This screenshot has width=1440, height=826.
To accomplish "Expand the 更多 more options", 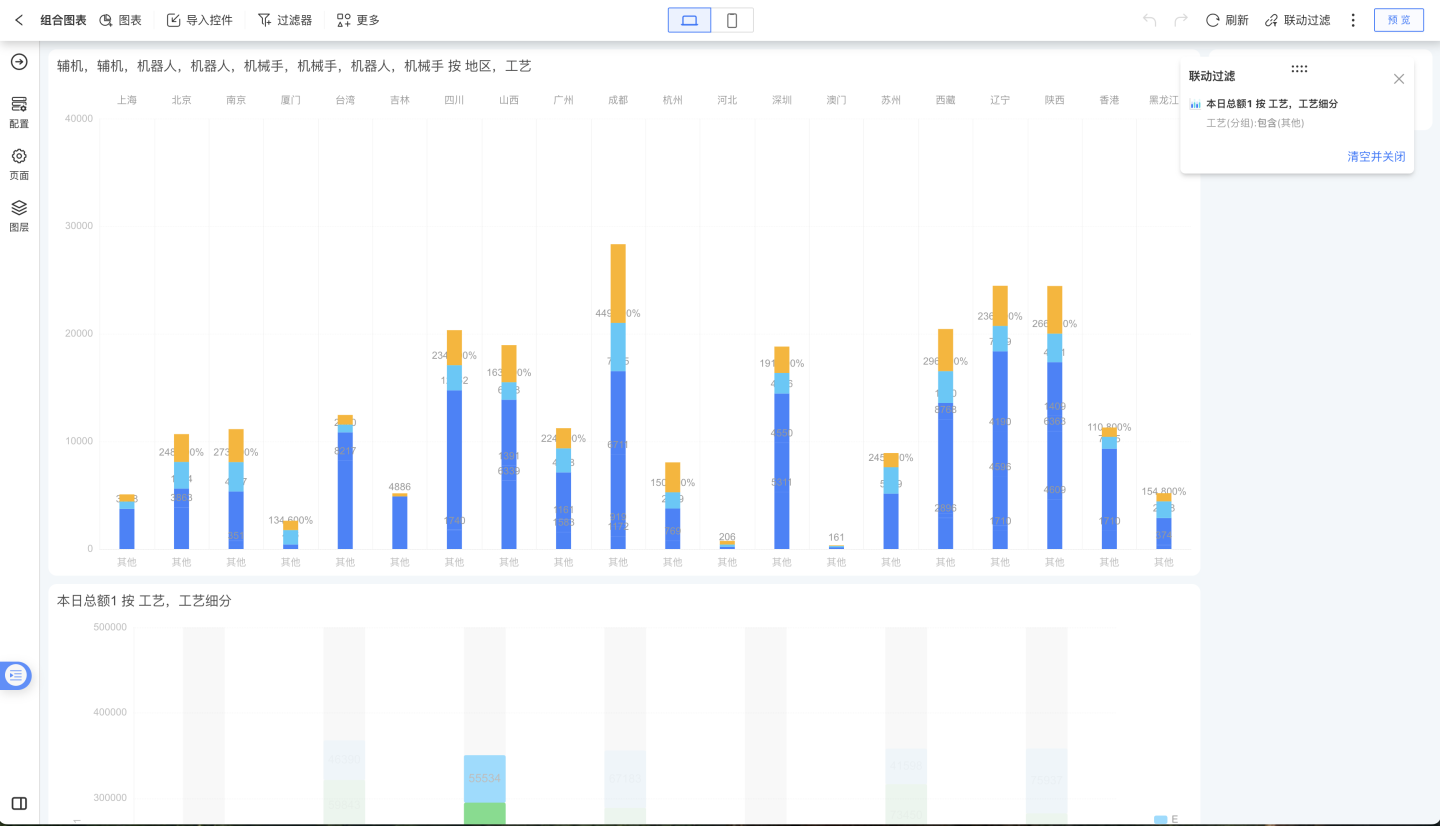I will (358, 20).
